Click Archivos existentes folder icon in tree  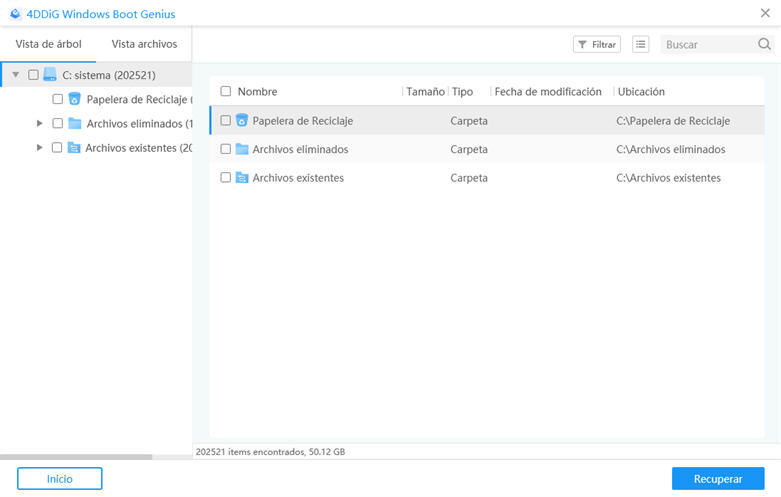point(74,147)
